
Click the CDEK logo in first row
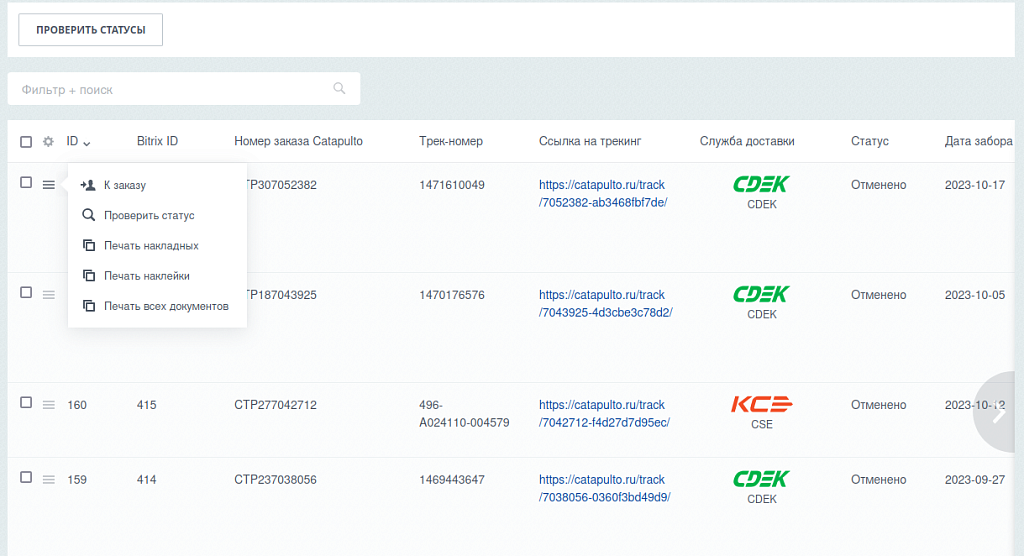[x=761, y=184]
